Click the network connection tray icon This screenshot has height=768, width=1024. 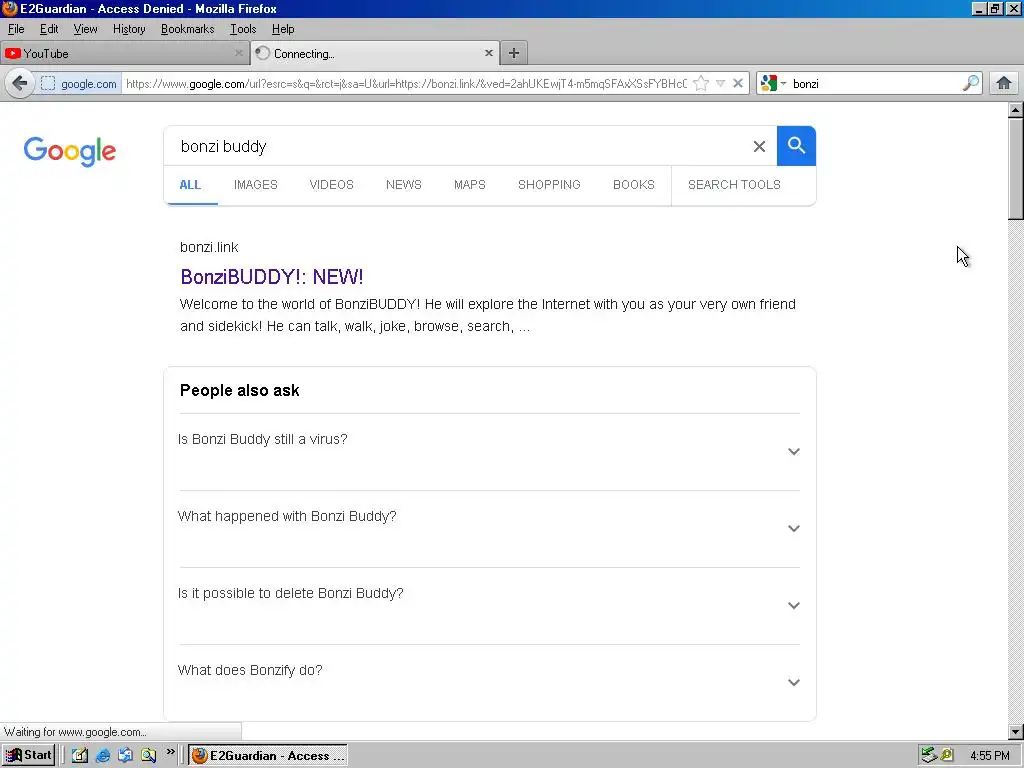click(929, 756)
